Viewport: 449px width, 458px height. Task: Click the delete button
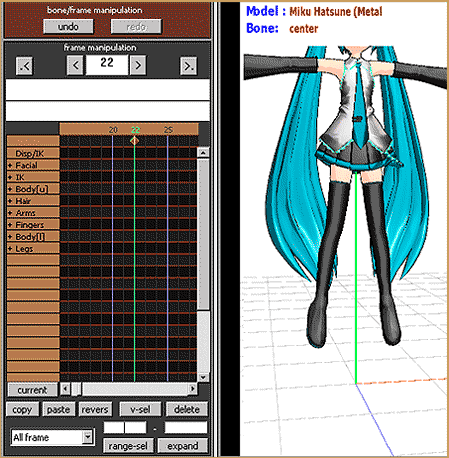click(187, 409)
